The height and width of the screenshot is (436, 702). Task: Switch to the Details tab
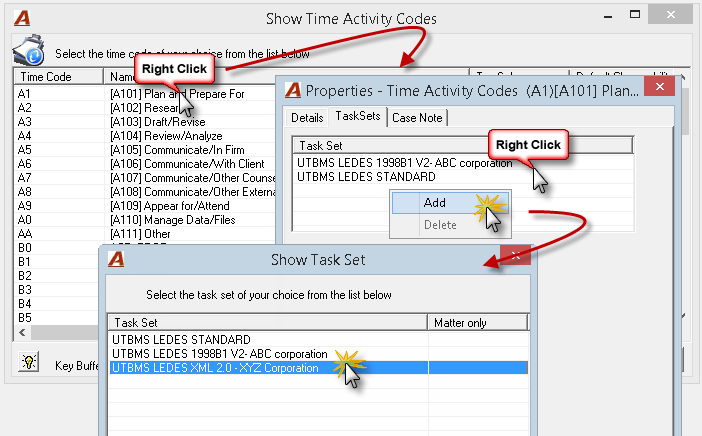coord(307,118)
